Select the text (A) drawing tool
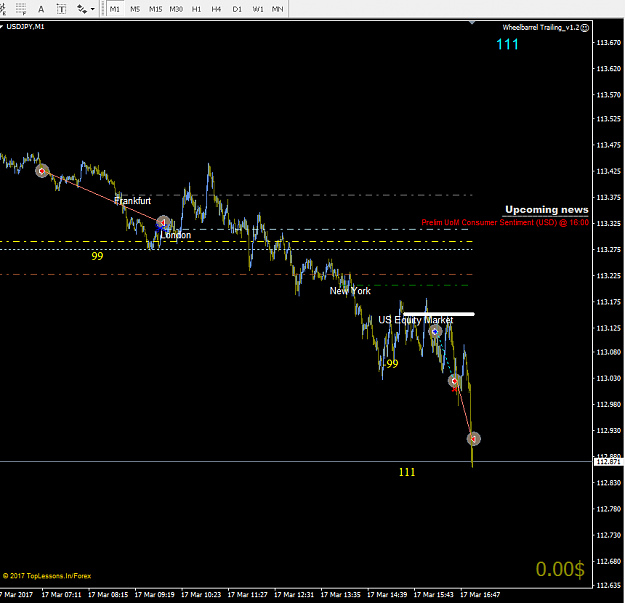This screenshot has height=603, width=625. [x=41, y=9]
